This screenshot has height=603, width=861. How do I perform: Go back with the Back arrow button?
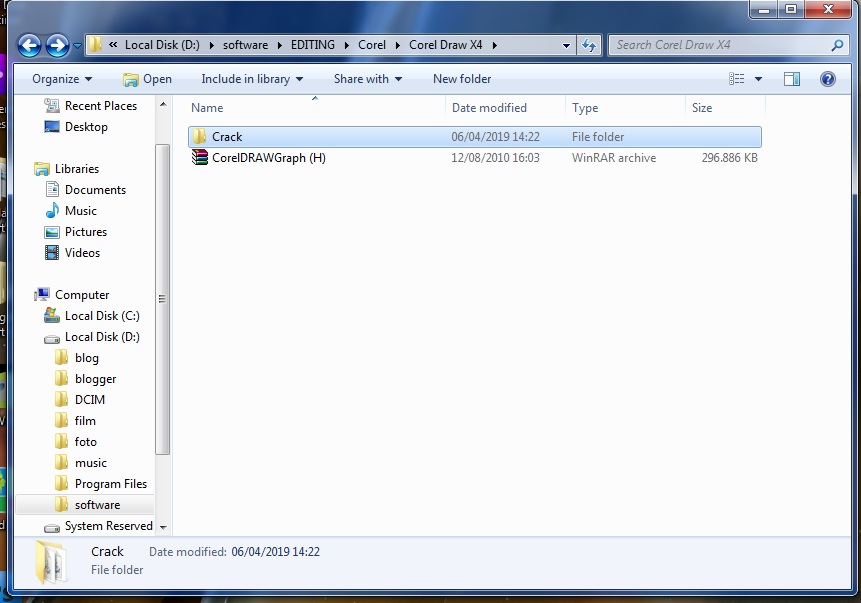click(29, 45)
